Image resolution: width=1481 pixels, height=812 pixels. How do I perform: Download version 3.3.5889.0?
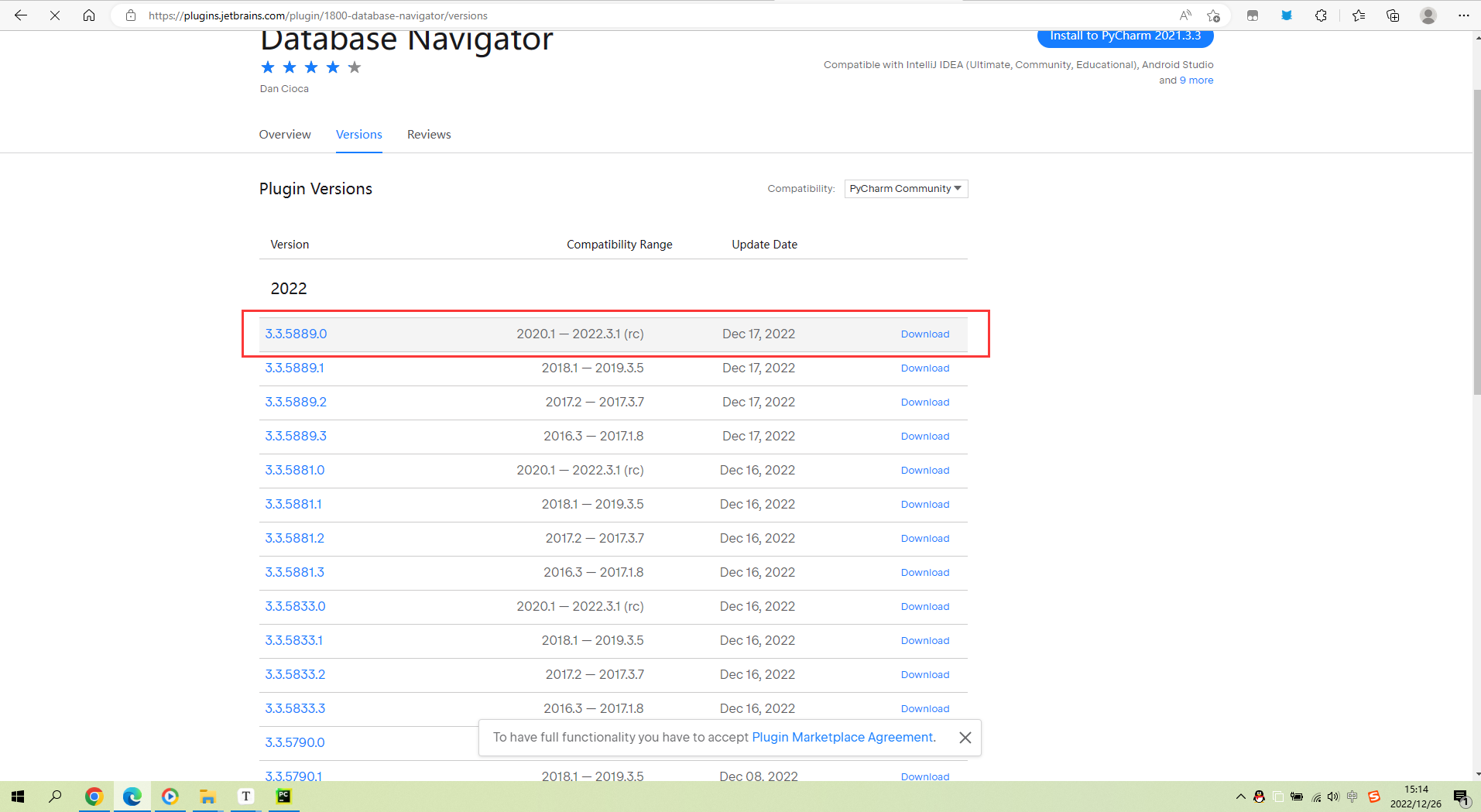click(x=925, y=334)
